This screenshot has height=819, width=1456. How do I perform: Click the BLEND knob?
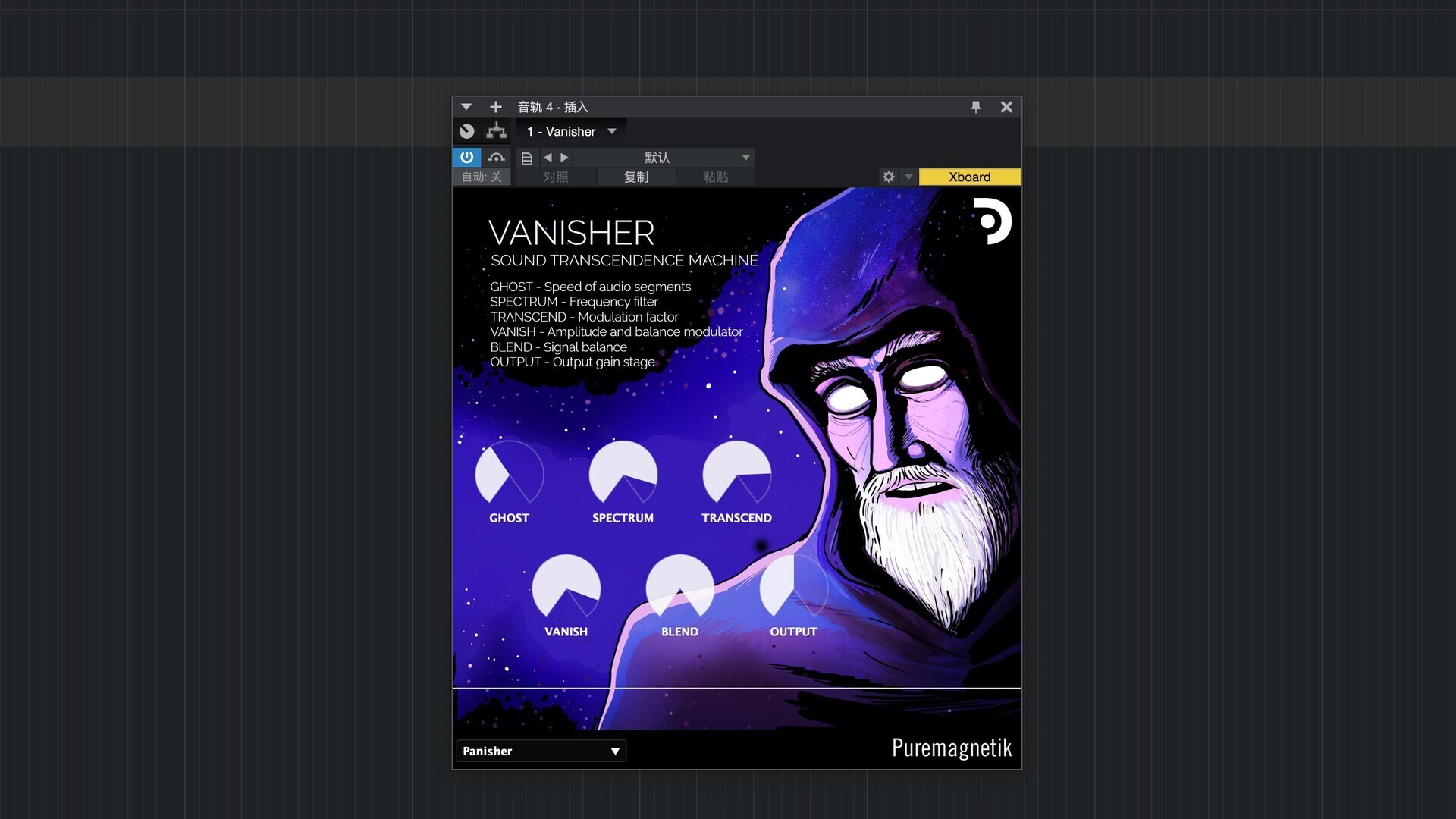(679, 588)
